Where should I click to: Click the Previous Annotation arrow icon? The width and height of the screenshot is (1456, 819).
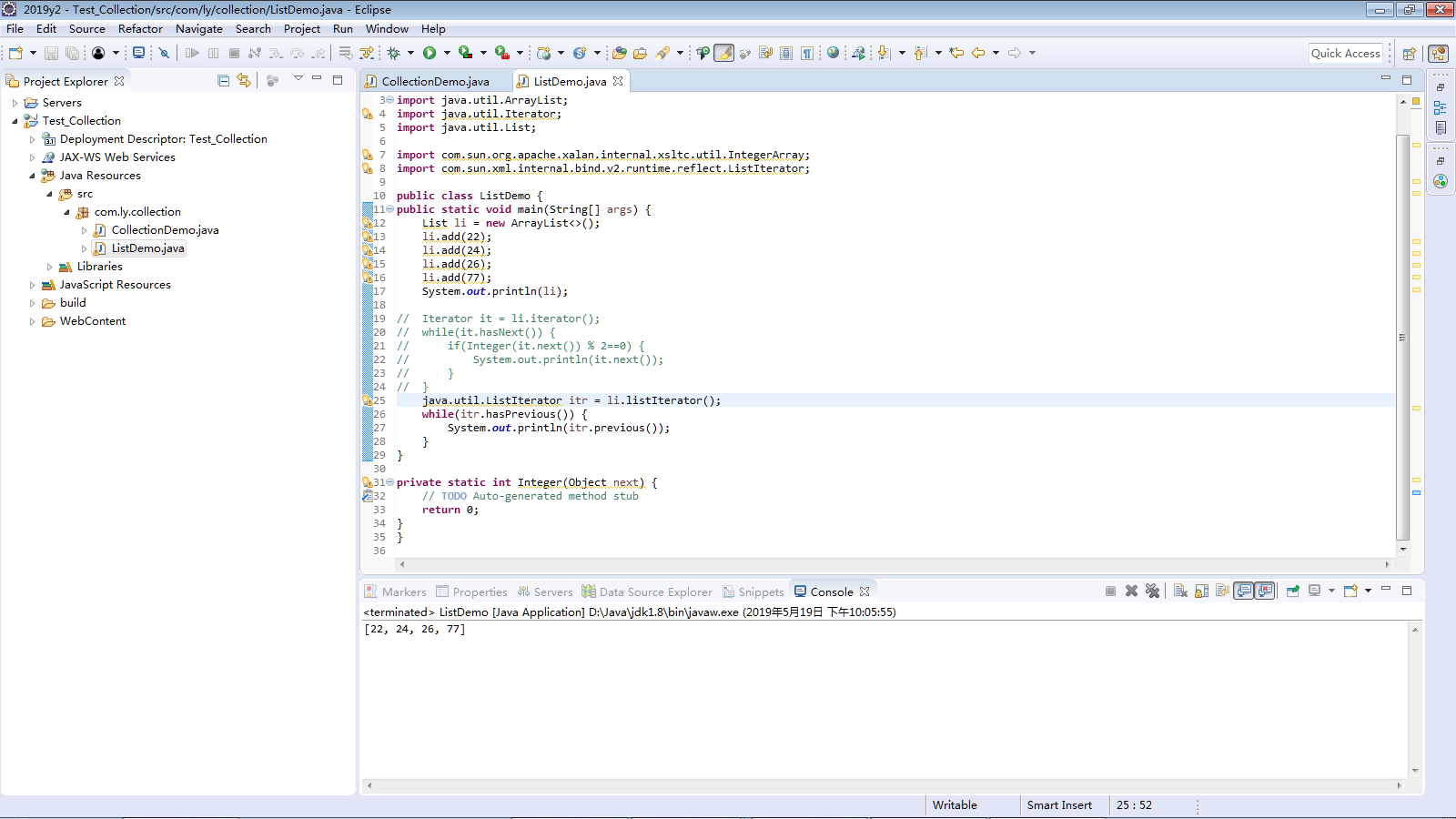pos(920,53)
